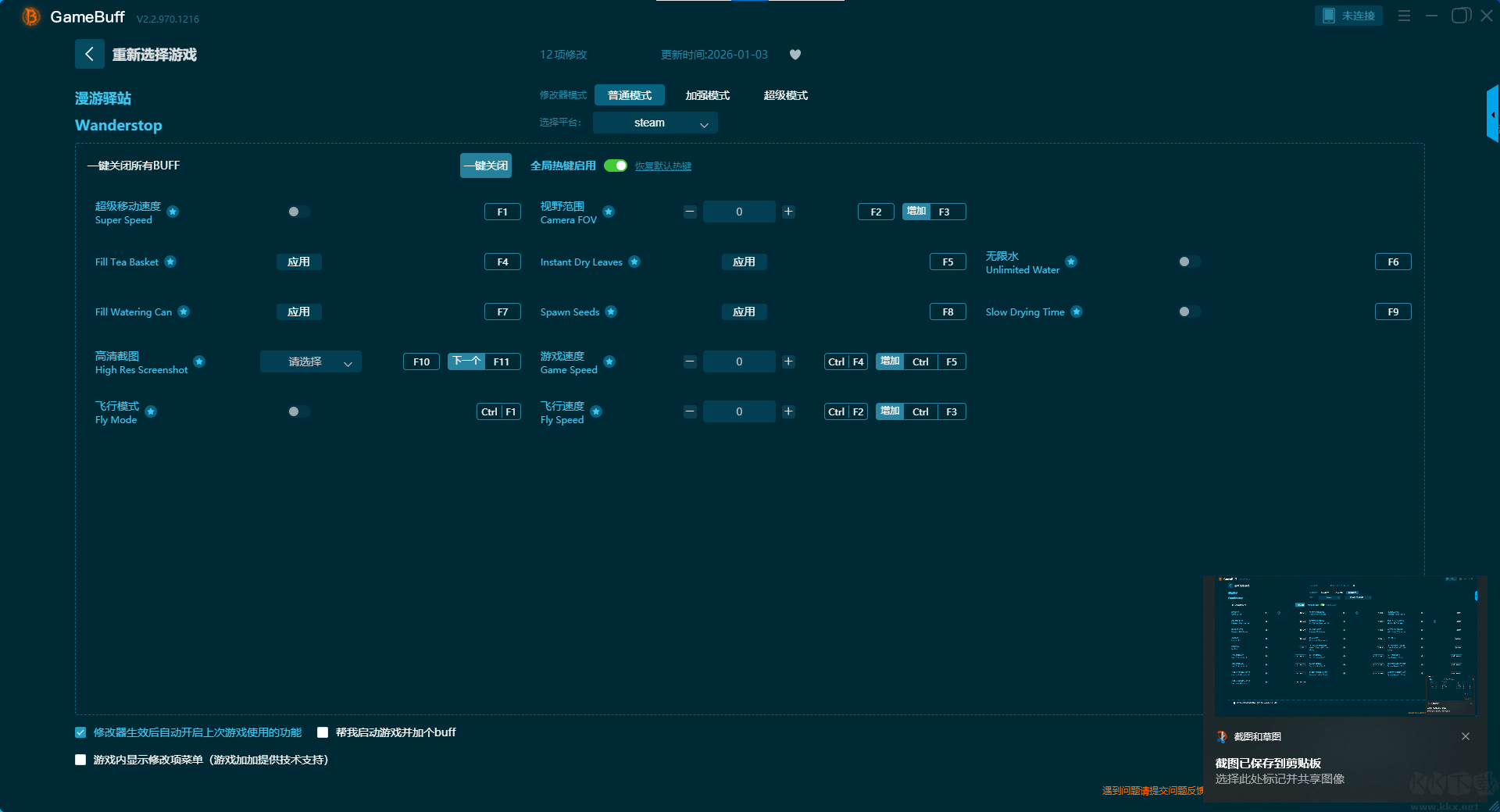This screenshot has height=812, width=1500.
Task: Switch to 超级模式 mode tab
Action: click(x=785, y=95)
